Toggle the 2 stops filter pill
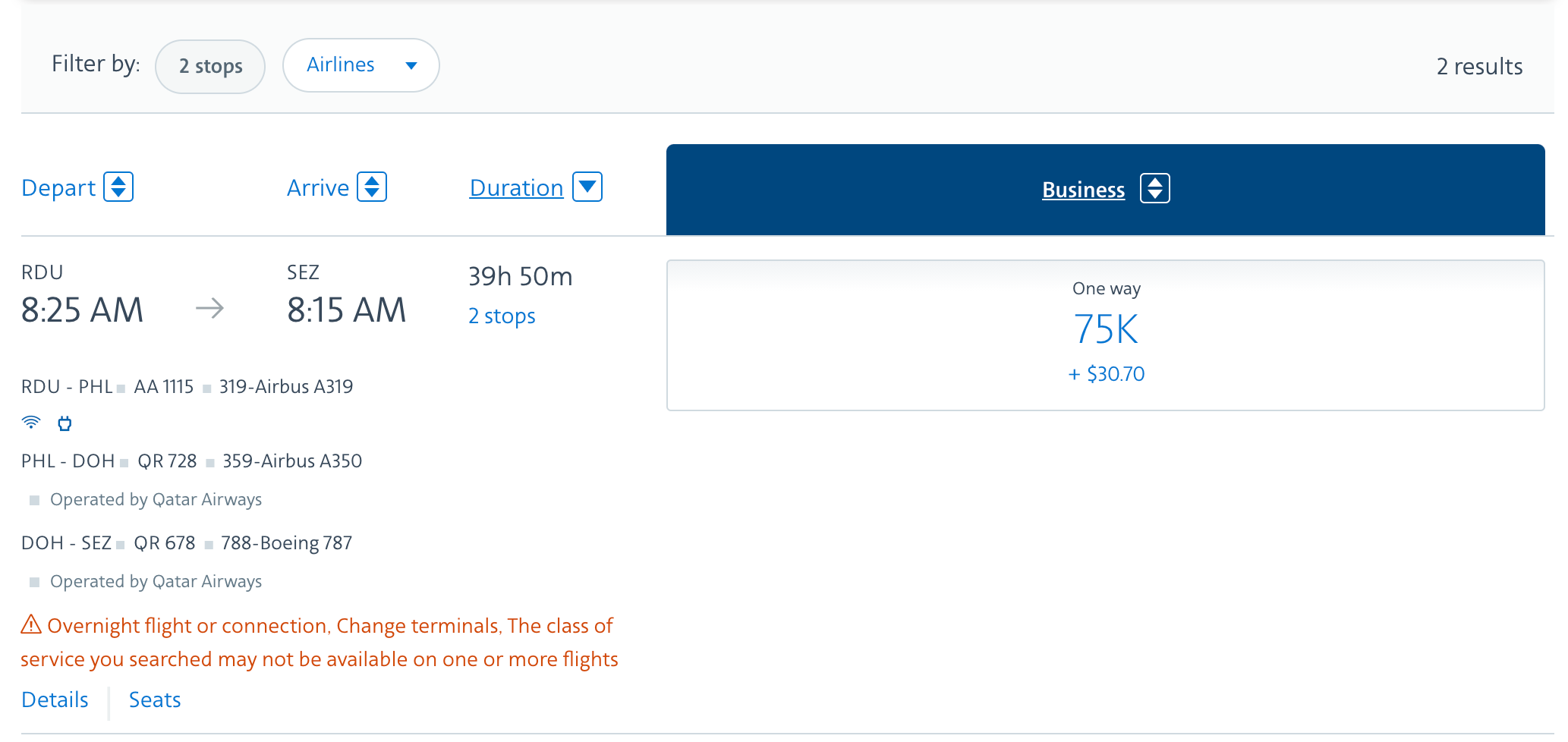Image resolution: width=1568 pixels, height=742 pixels. coord(209,66)
